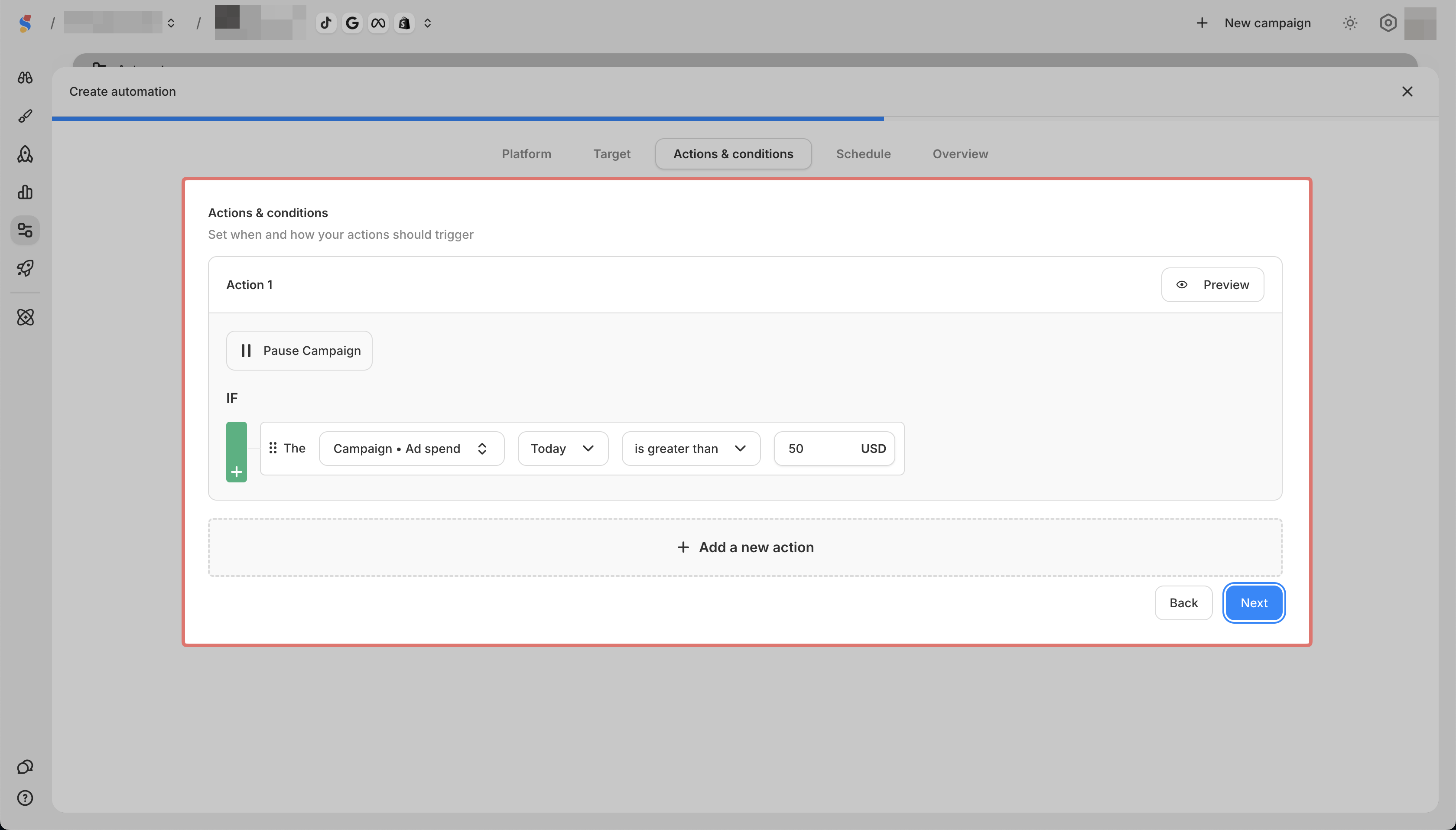Open the chat bubbles support icon
Viewport: 1456px width, 830px height.
pos(25,767)
